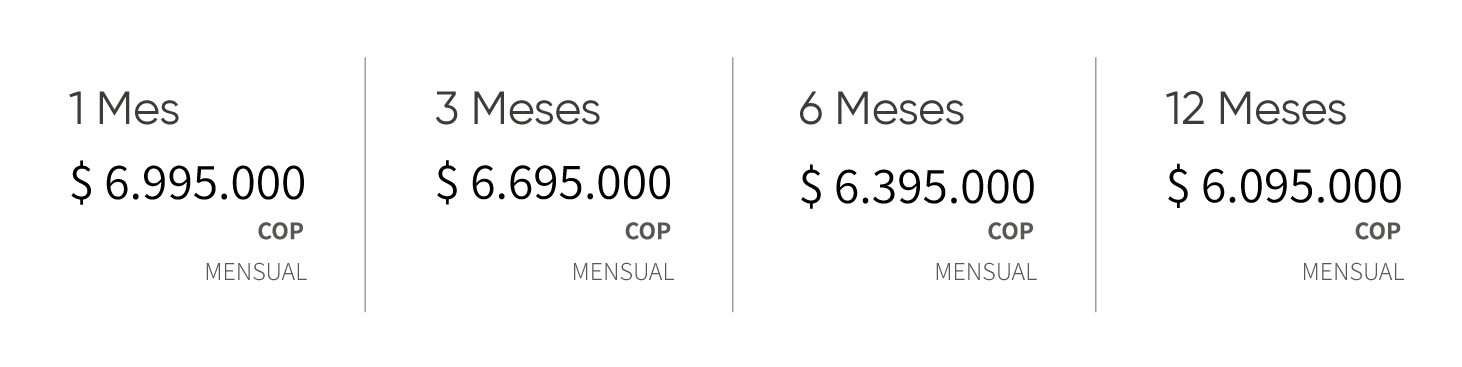
Task: Click COP label under 12 Meses price
Action: (1378, 232)
